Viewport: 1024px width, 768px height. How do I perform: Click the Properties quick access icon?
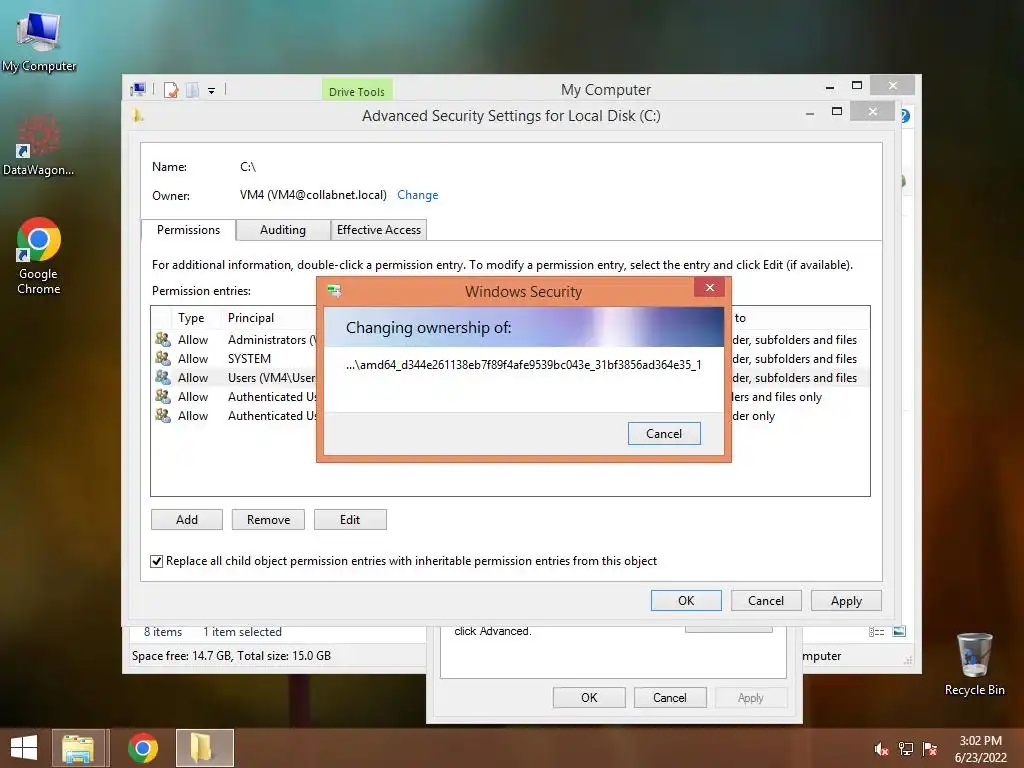[x=171, y=90]
